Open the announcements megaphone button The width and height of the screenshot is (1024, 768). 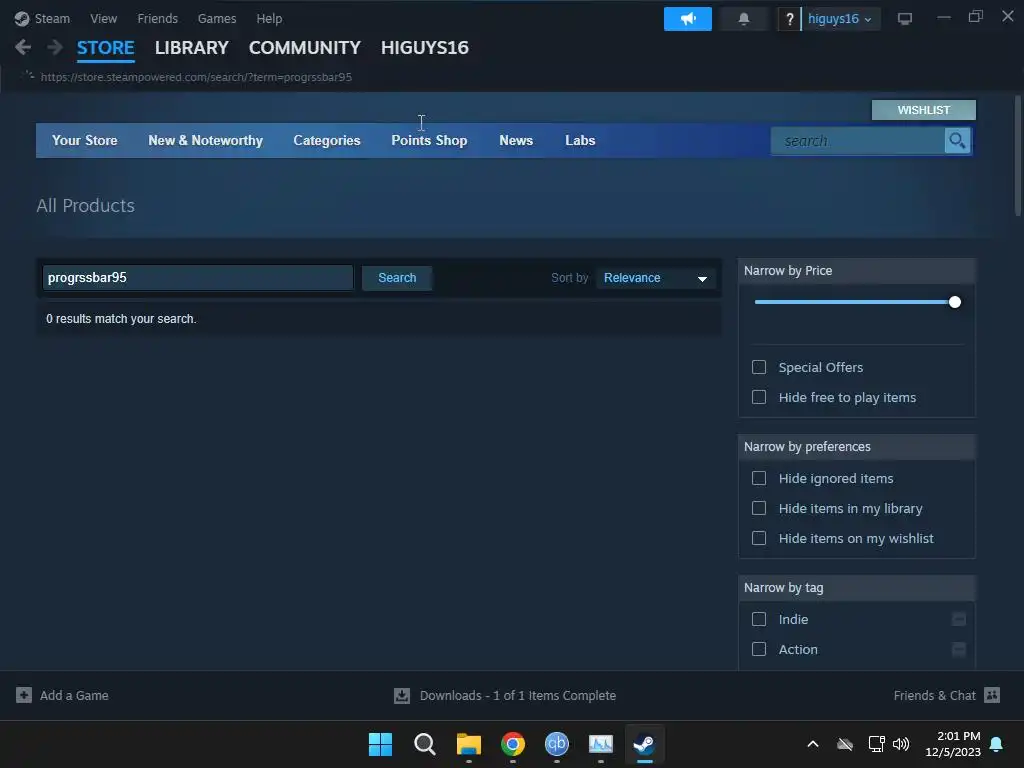pos(688,19)
